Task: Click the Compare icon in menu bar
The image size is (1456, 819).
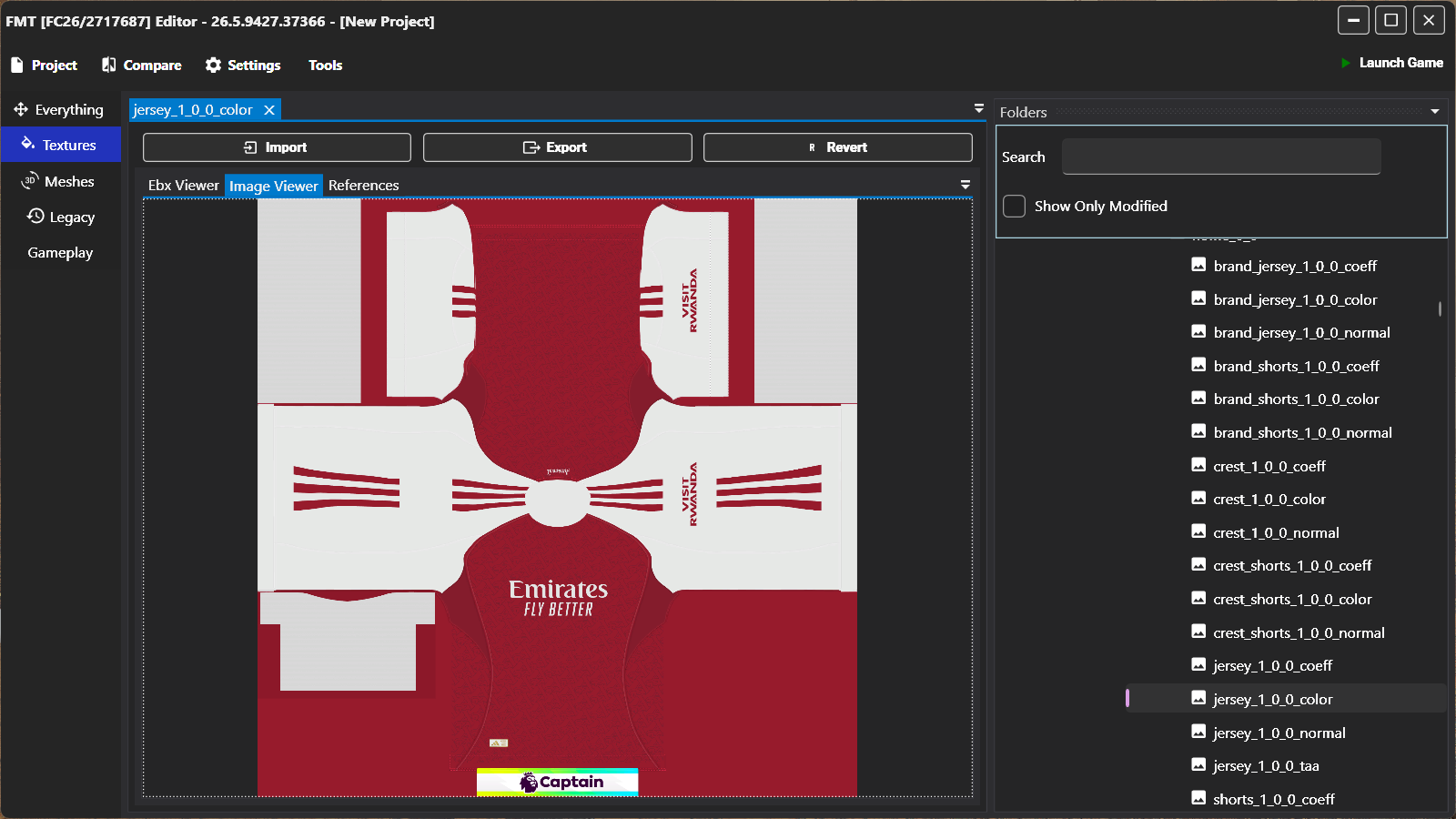Action: [109, 66]
